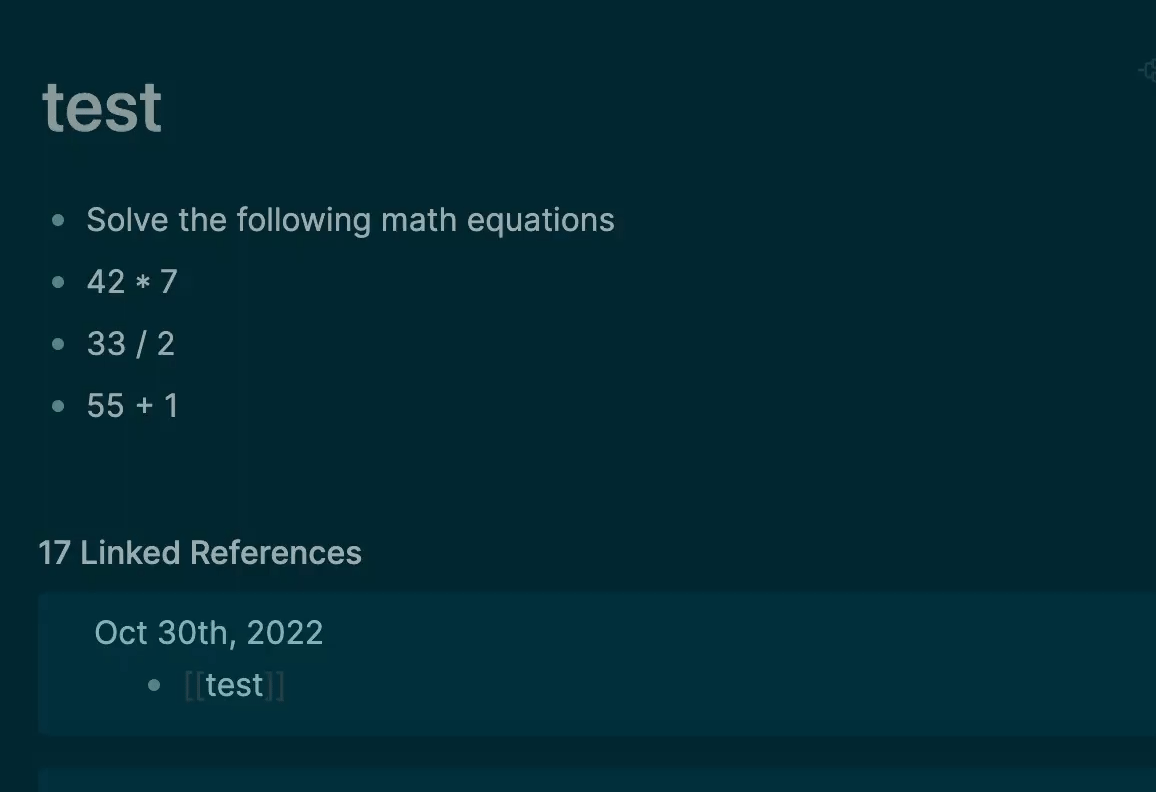Open the 'Oct 30th, 2022' journal page
The height and width of the screenshot is (792, 1156).
click(209, 633)
